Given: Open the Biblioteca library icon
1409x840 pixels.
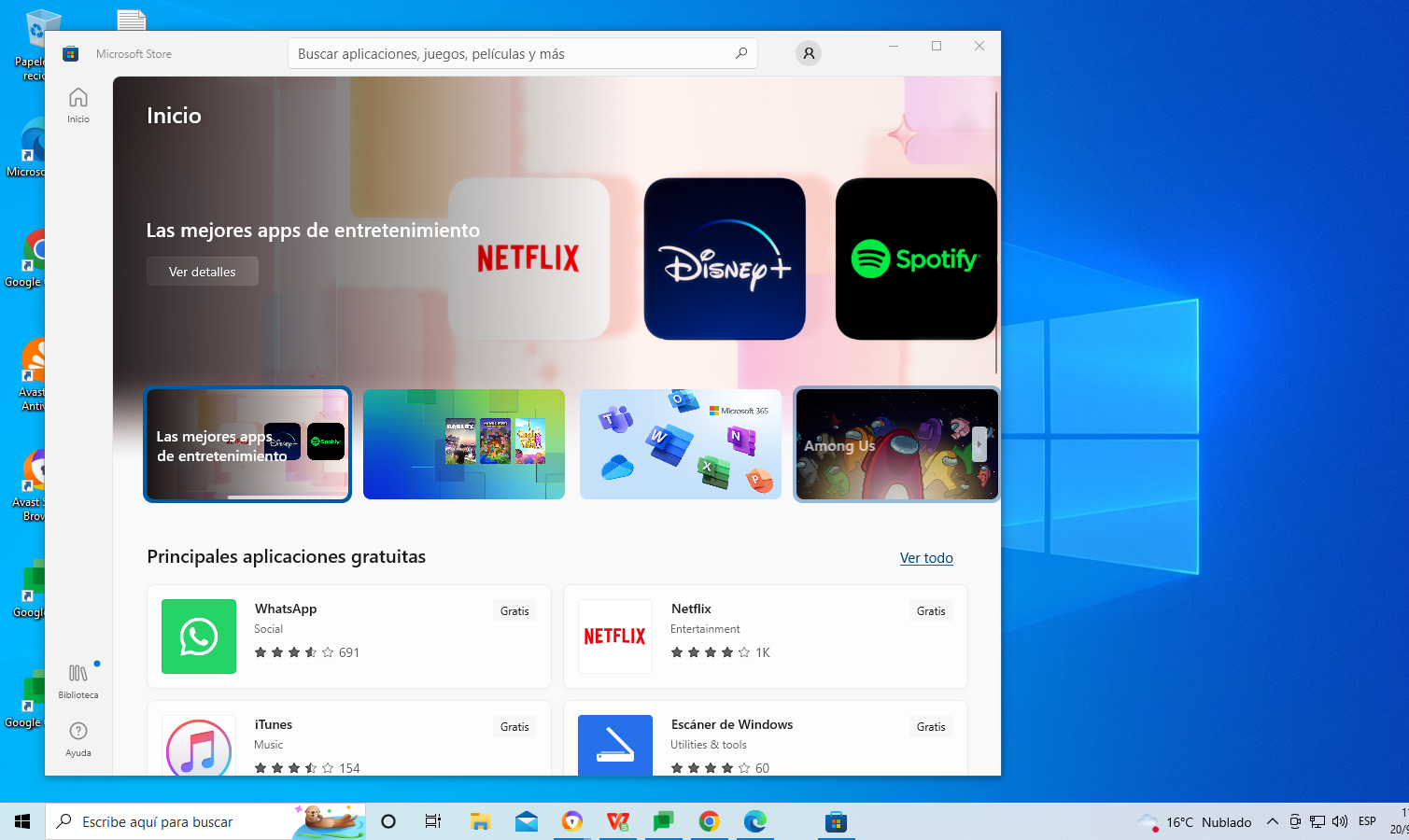Looking at the screenshot, I should (78, 680).
